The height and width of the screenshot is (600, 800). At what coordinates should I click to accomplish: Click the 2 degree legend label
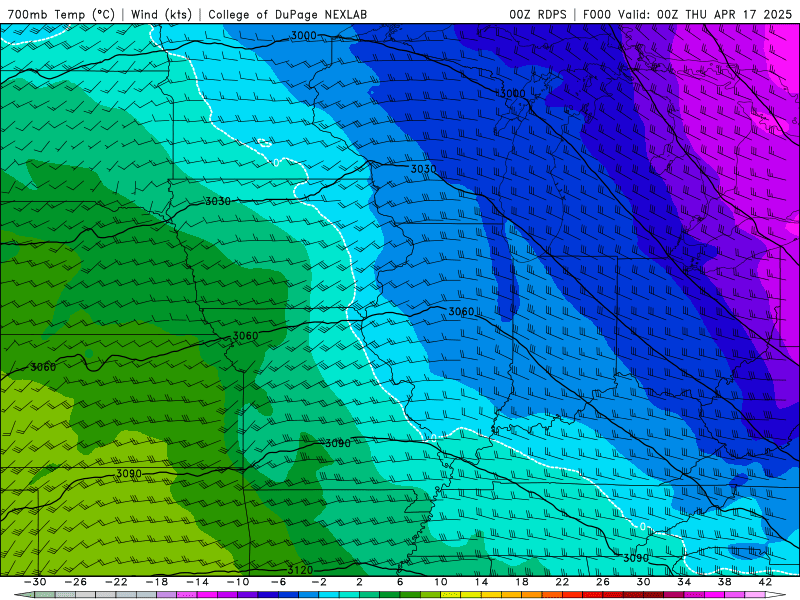pos(359,582)
